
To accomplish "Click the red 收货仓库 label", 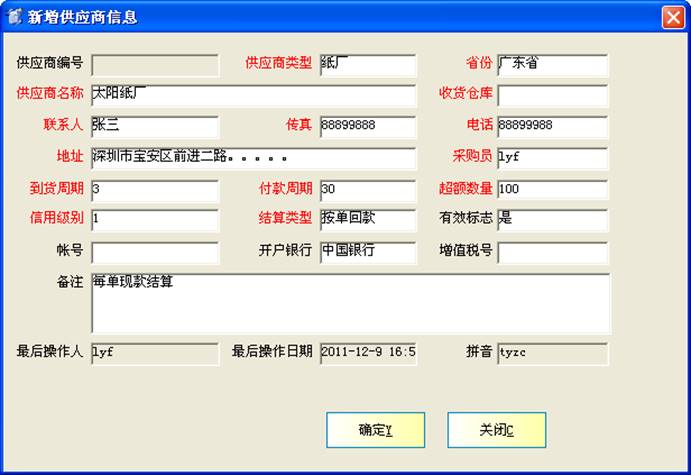I will pyautogui.click(x=466, y=93).
